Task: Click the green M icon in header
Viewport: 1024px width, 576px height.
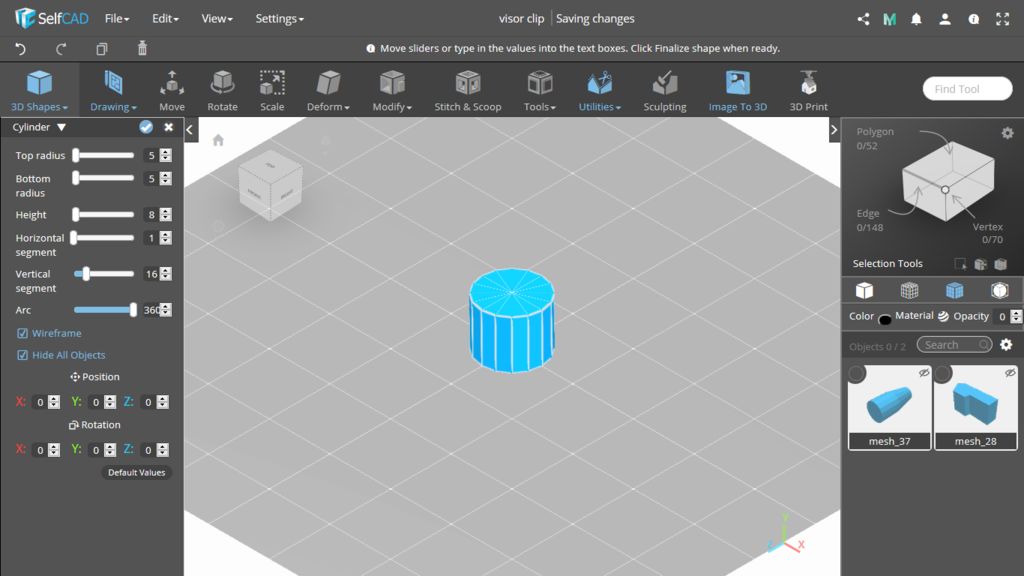Action: click(x=889, y=19)
